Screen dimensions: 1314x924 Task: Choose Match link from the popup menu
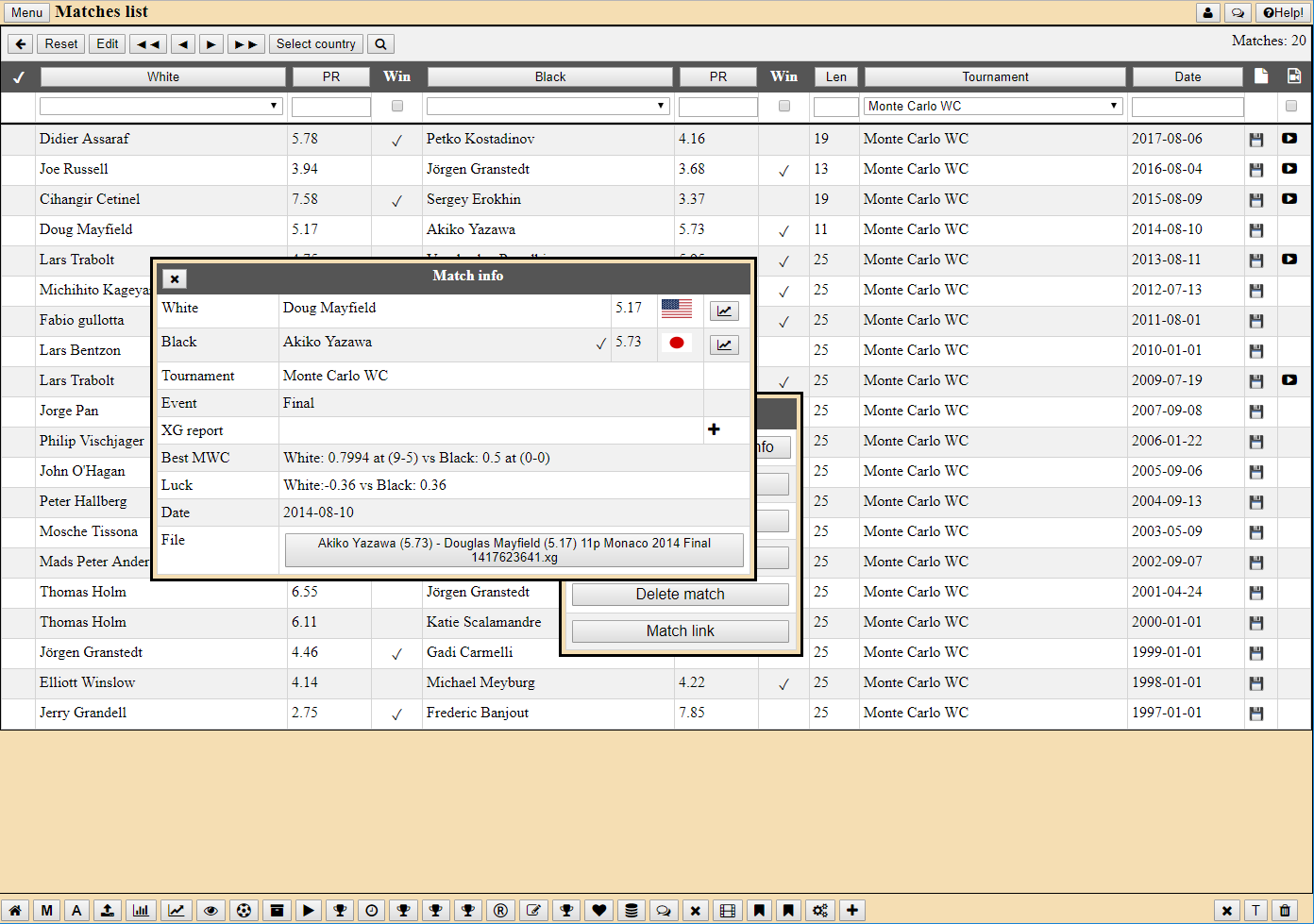681,631
